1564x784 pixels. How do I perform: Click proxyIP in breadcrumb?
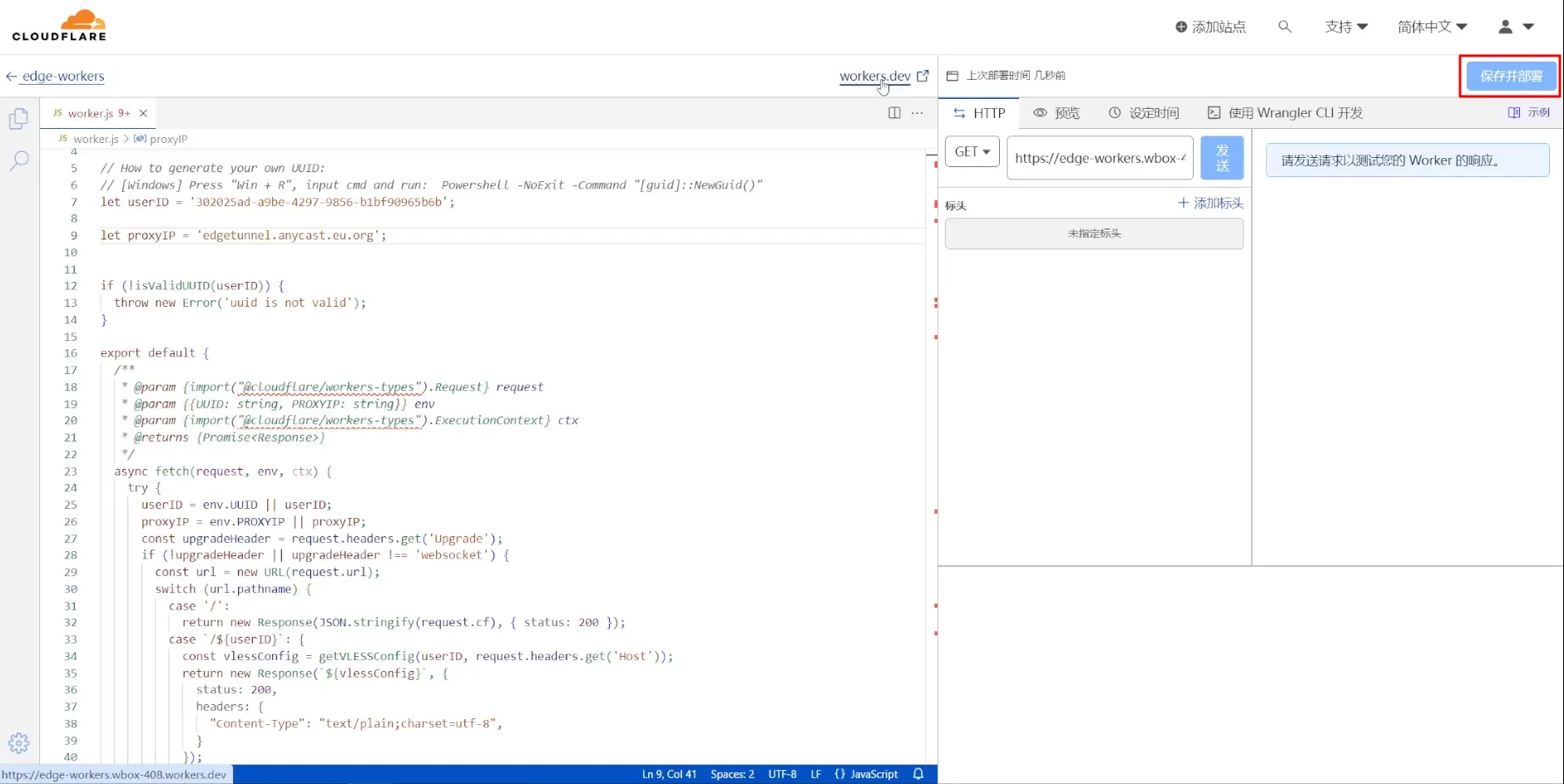[x=168, y=139]
